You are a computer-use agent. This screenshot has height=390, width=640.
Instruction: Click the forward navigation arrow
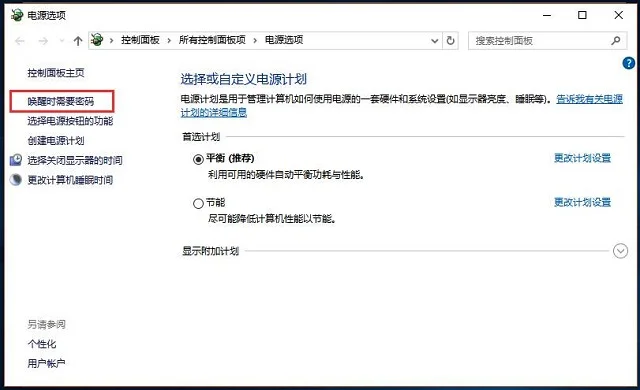[x=43, y=40]
